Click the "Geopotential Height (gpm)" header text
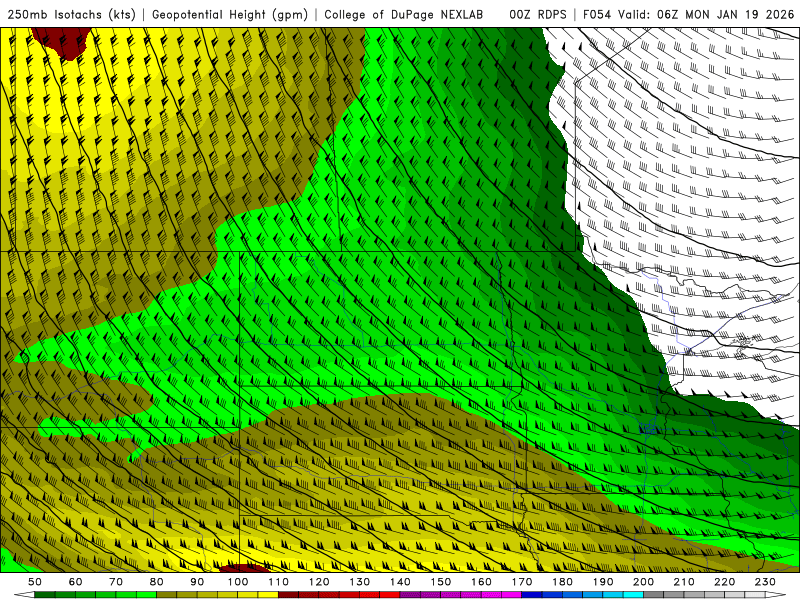Image resolution: width=800 pixels, height=600 pixels. 230,14
